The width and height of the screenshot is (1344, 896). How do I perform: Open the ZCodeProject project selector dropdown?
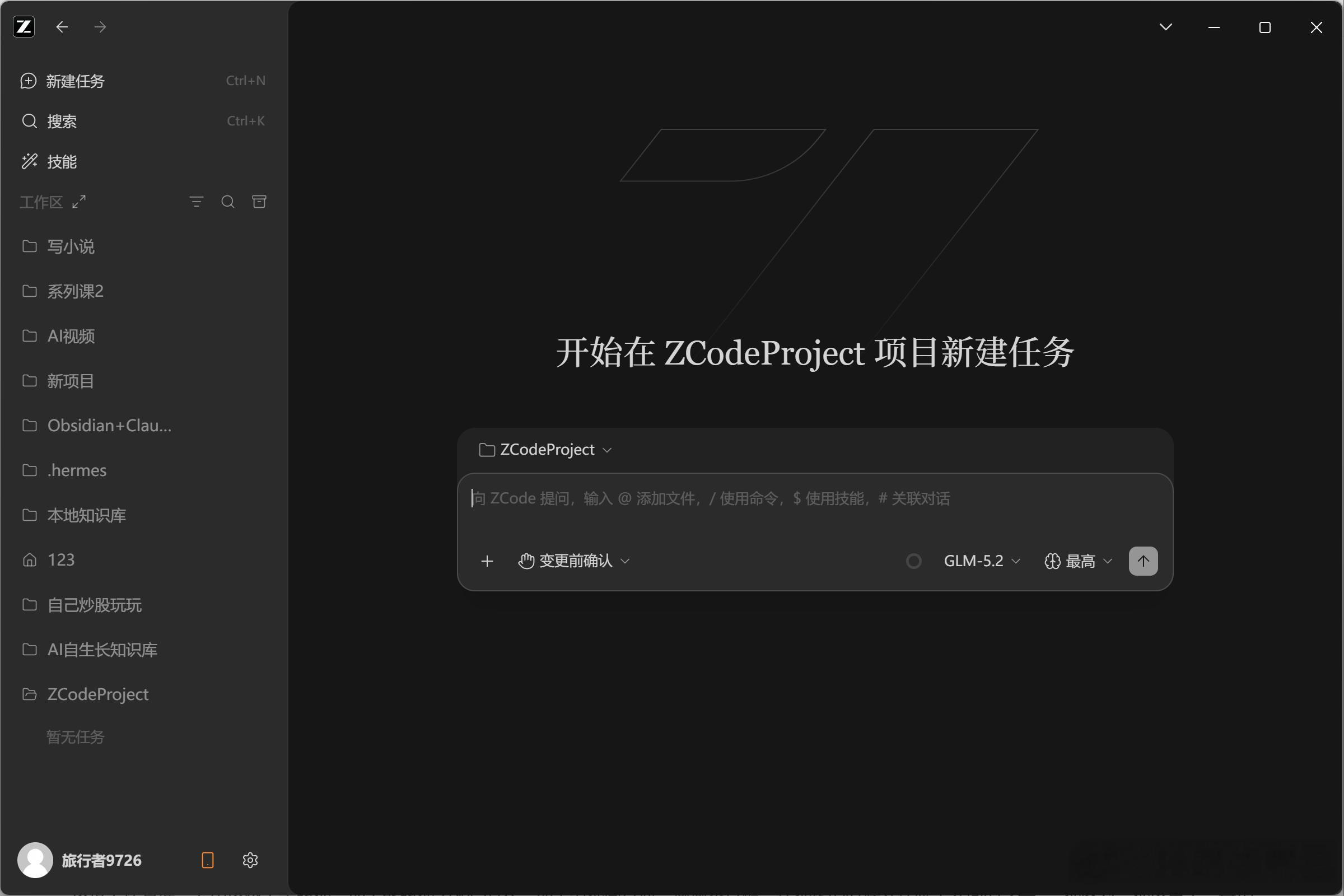(545, 450)
